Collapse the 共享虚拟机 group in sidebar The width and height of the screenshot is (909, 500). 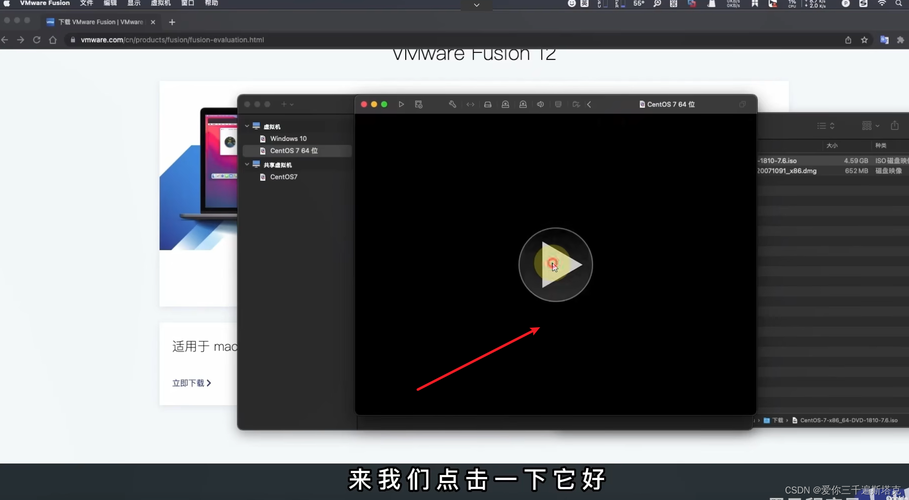[x=247, y=164]
